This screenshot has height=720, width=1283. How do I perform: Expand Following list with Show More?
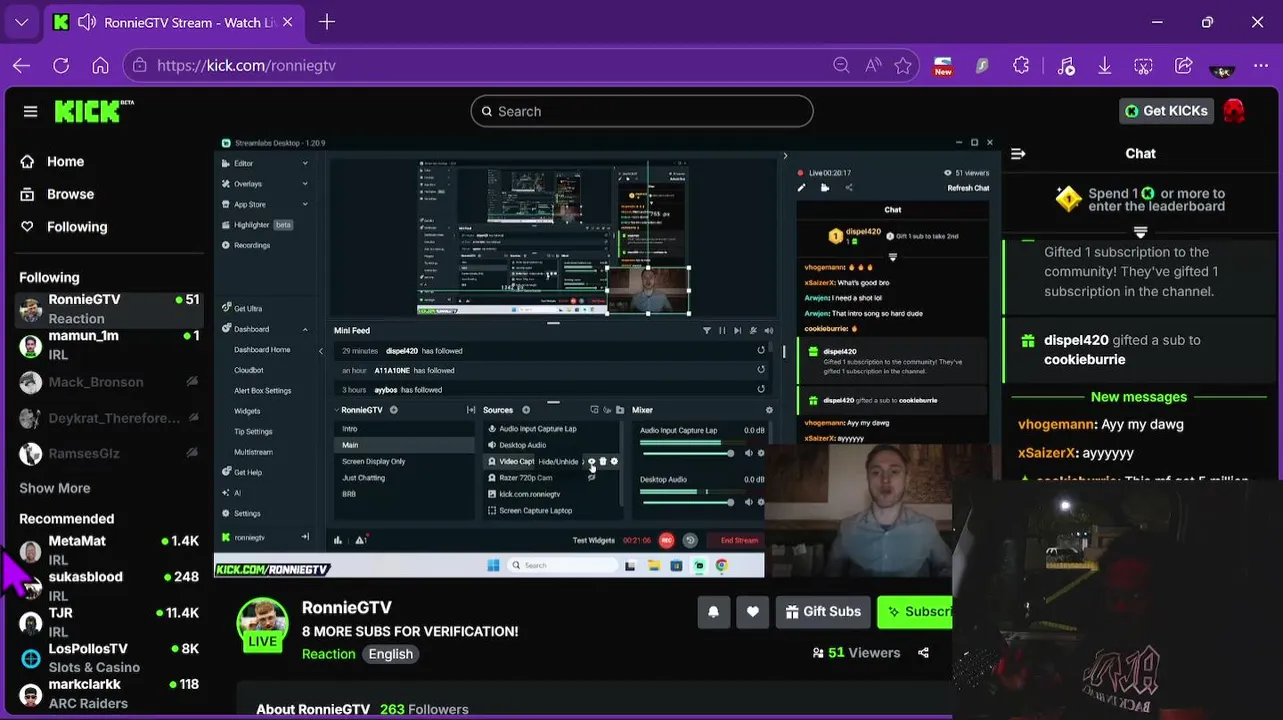(x=55, y=488)
